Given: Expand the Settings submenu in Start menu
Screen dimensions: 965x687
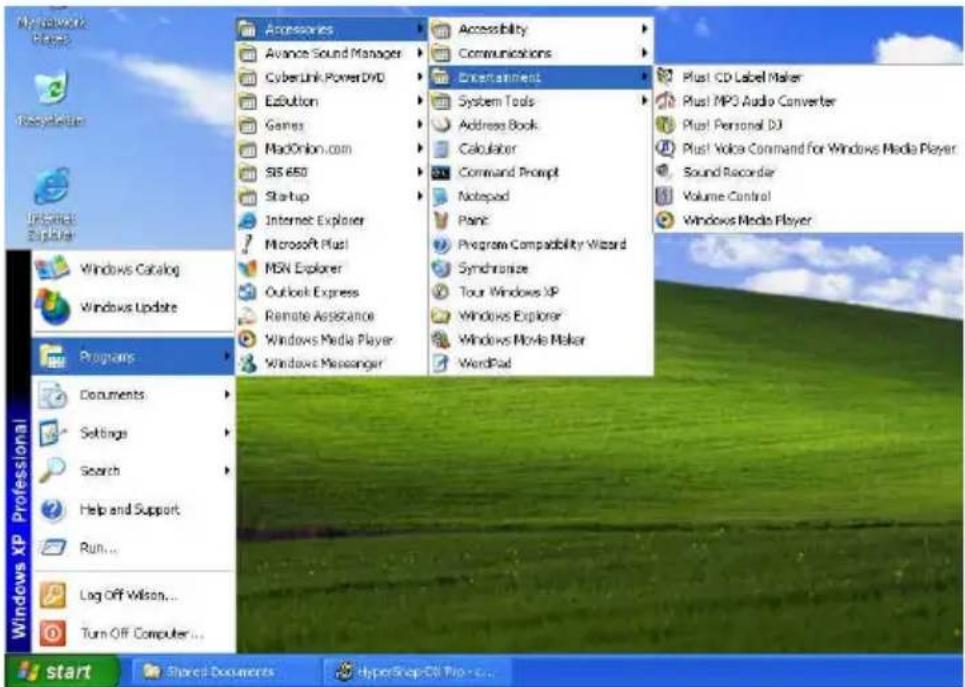Looking at the screenshot, I should [x=133, y=433].
